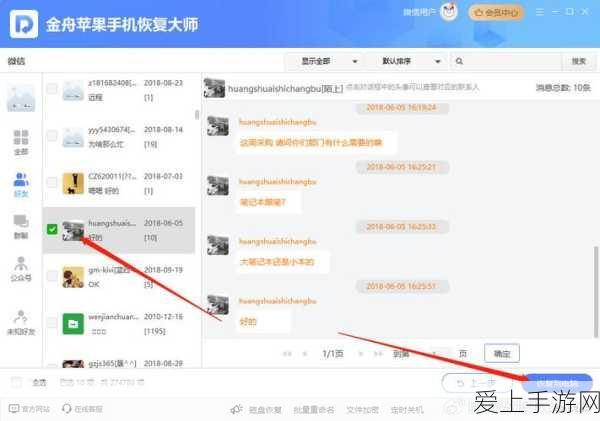600x421 pixels.
Task: Click the megaphone icon in the status bar
Action: [x=236, y=410]
